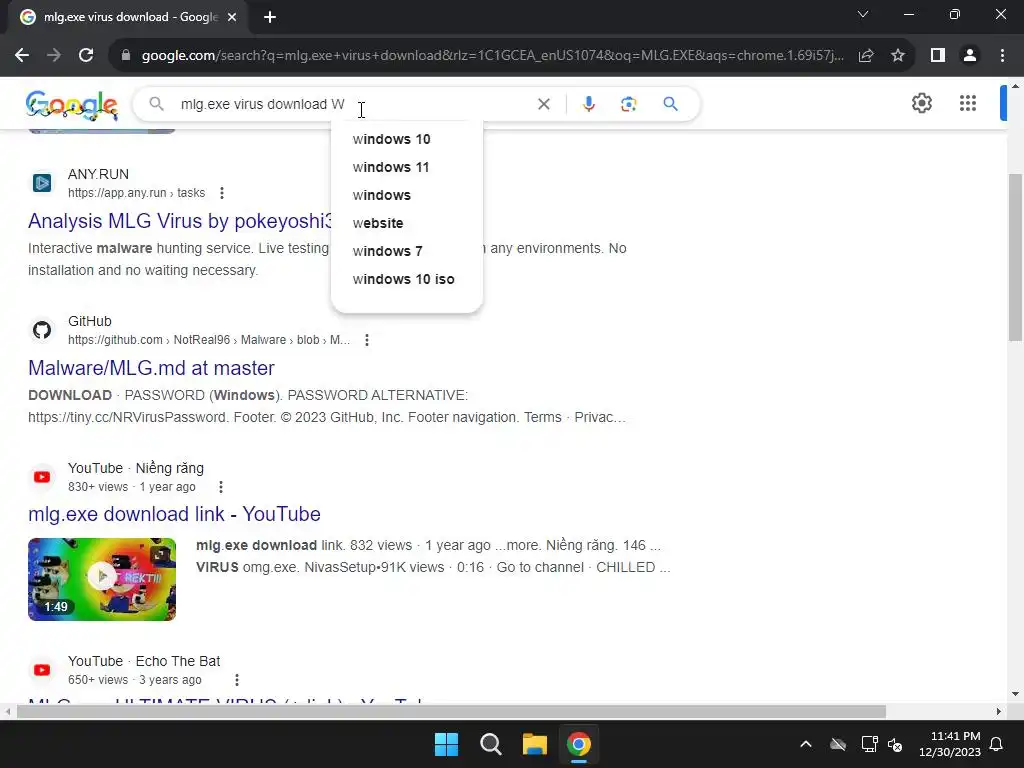
Task: Reload the current page
Action: 86,56
